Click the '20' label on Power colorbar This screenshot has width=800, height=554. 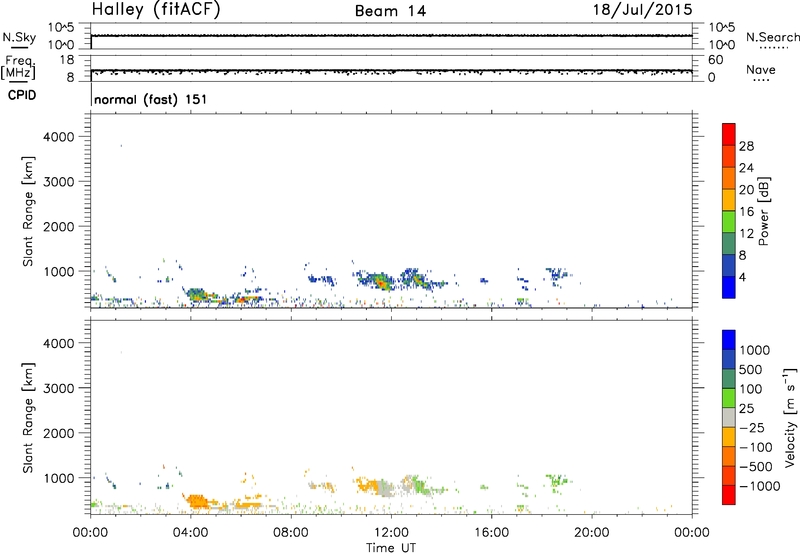[746, 190]
